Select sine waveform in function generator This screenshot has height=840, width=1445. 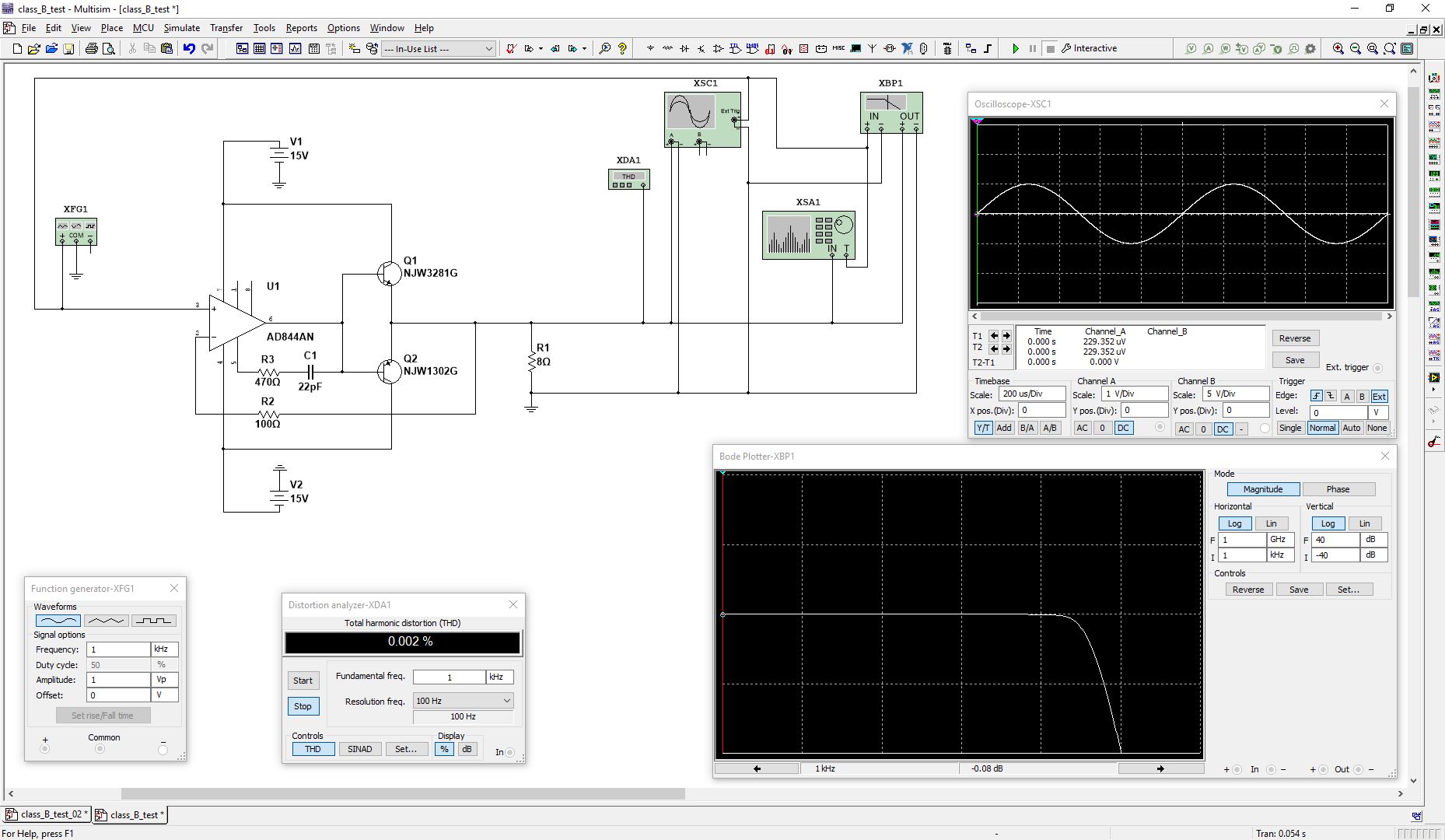58,621
